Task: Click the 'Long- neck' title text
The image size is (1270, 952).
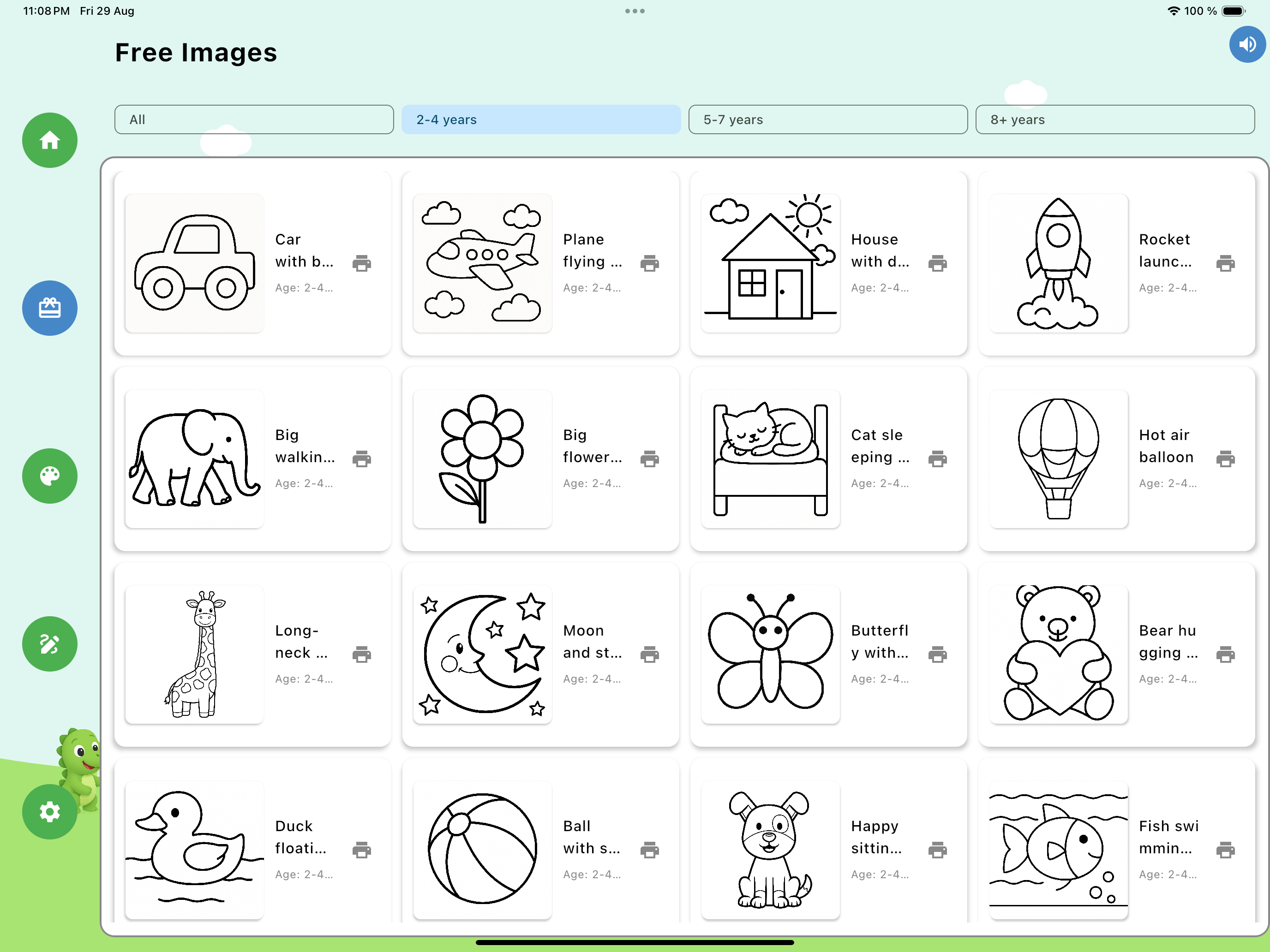Action: pyautogui.click(x=301, y=642)
